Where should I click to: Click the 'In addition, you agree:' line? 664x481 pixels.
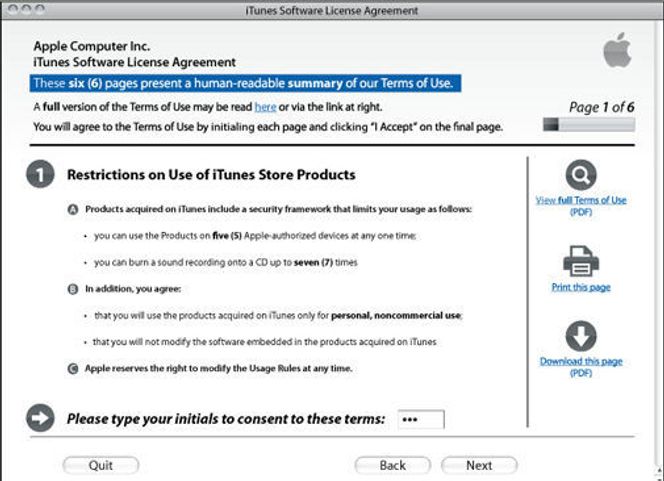click(133, 289)
